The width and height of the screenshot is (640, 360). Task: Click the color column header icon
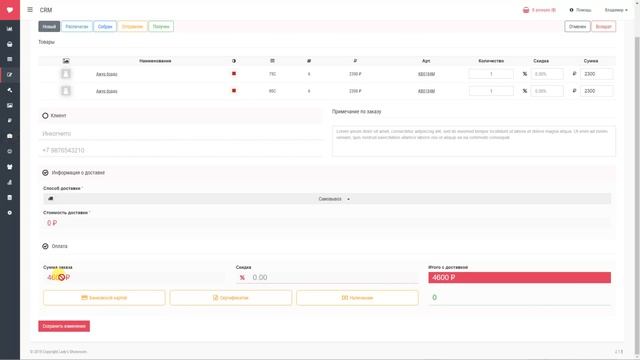click(x=234, y=61)
